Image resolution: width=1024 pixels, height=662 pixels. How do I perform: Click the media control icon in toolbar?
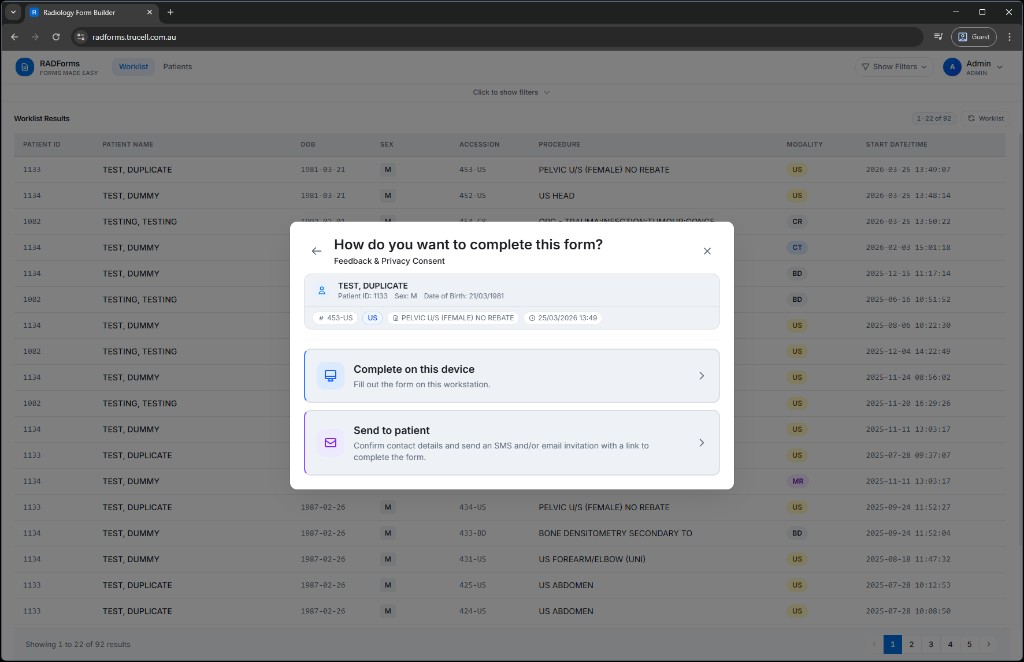(x=938, y=37)
